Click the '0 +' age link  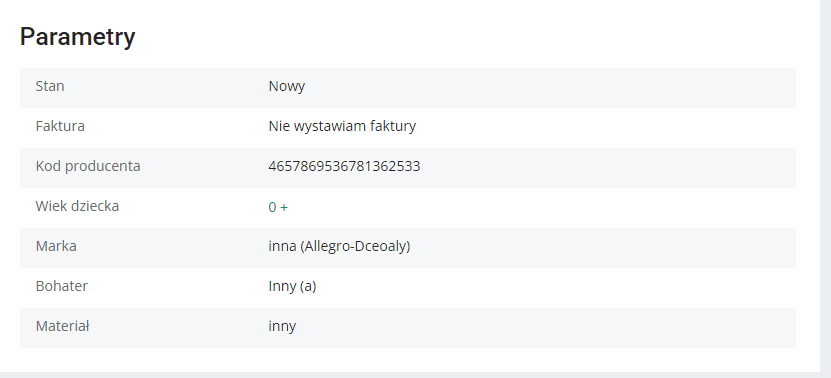tap(278, 207)
